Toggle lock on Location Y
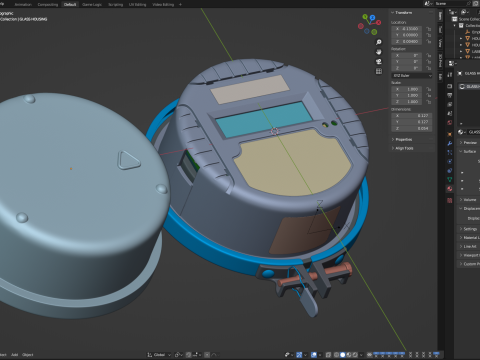480x360 pixels. pos(429,35)
